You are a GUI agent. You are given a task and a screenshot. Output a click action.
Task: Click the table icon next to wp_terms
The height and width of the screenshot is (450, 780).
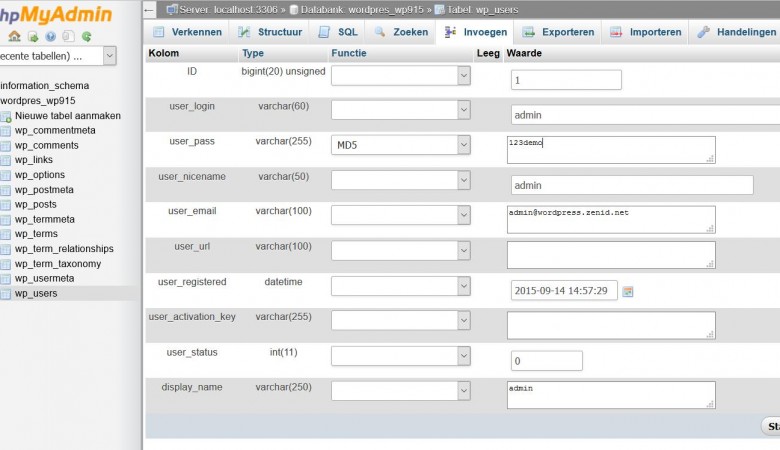[x=5, y=234]
